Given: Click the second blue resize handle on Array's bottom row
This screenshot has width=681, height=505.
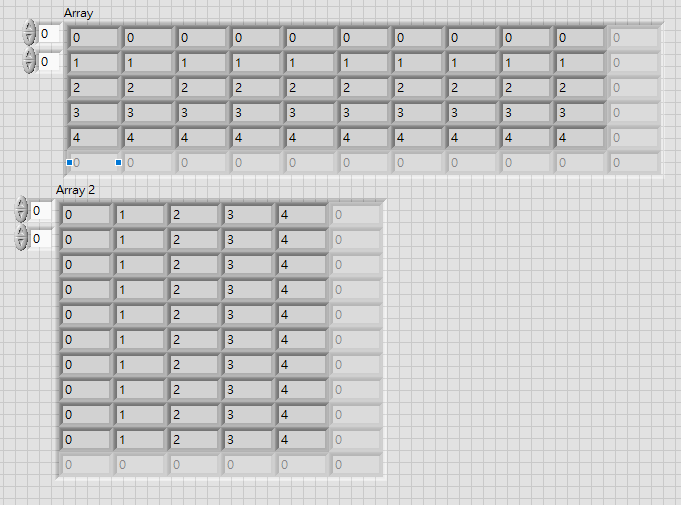Looking at the screenshot, I should pos(118,162).
